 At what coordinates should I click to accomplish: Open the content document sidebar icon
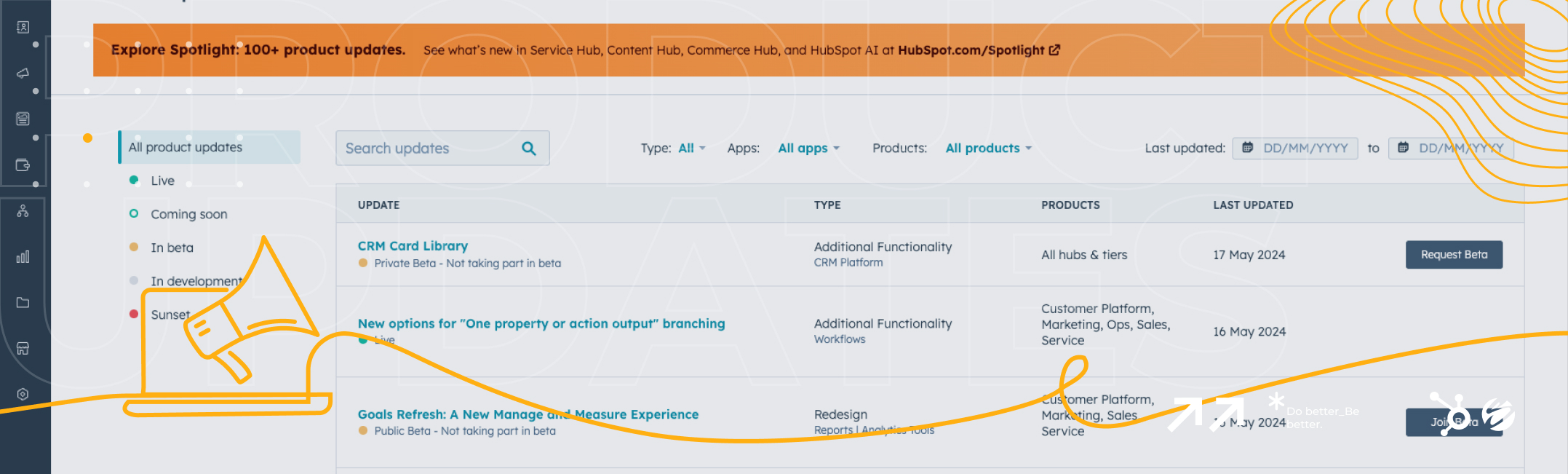23,119
